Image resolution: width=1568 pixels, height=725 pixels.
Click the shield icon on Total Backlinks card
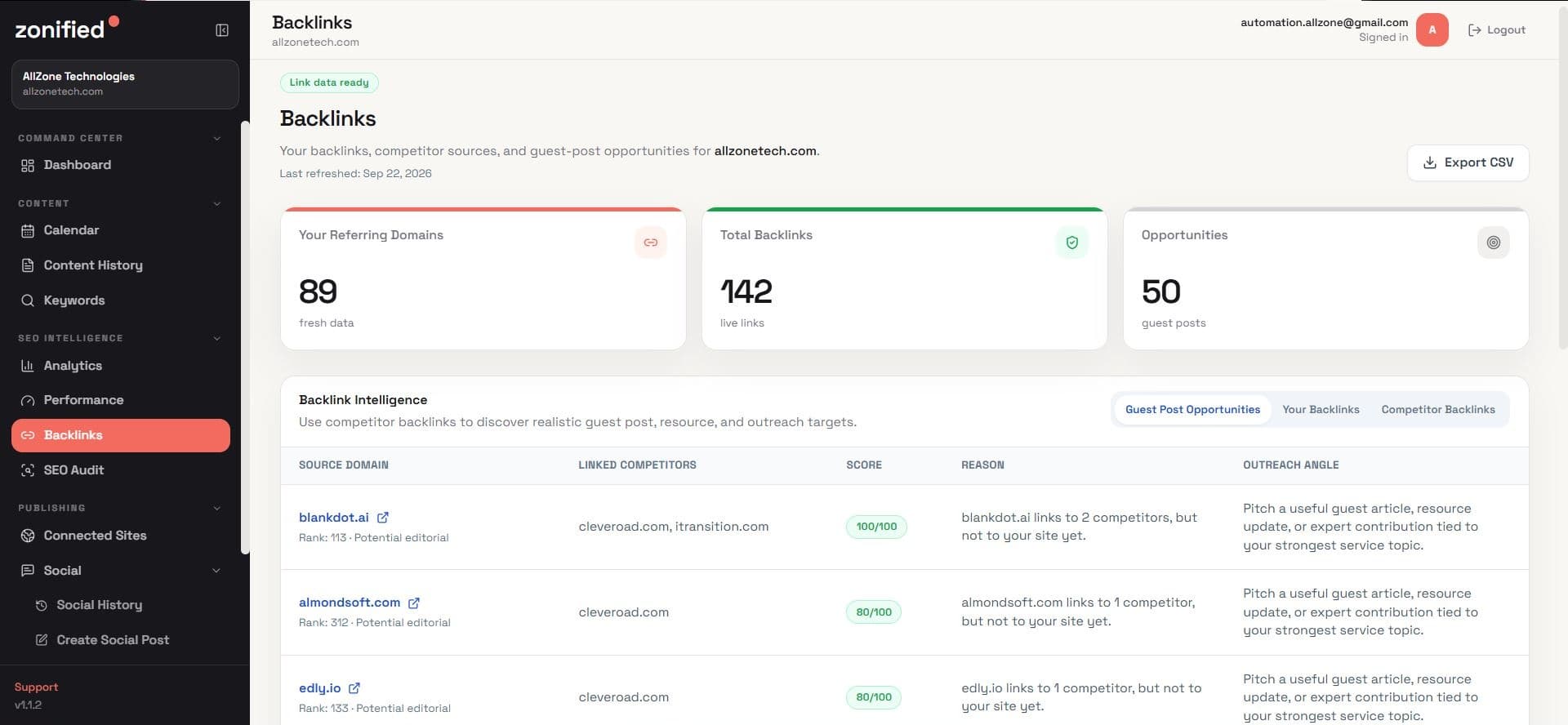(x=1072, y=242)
